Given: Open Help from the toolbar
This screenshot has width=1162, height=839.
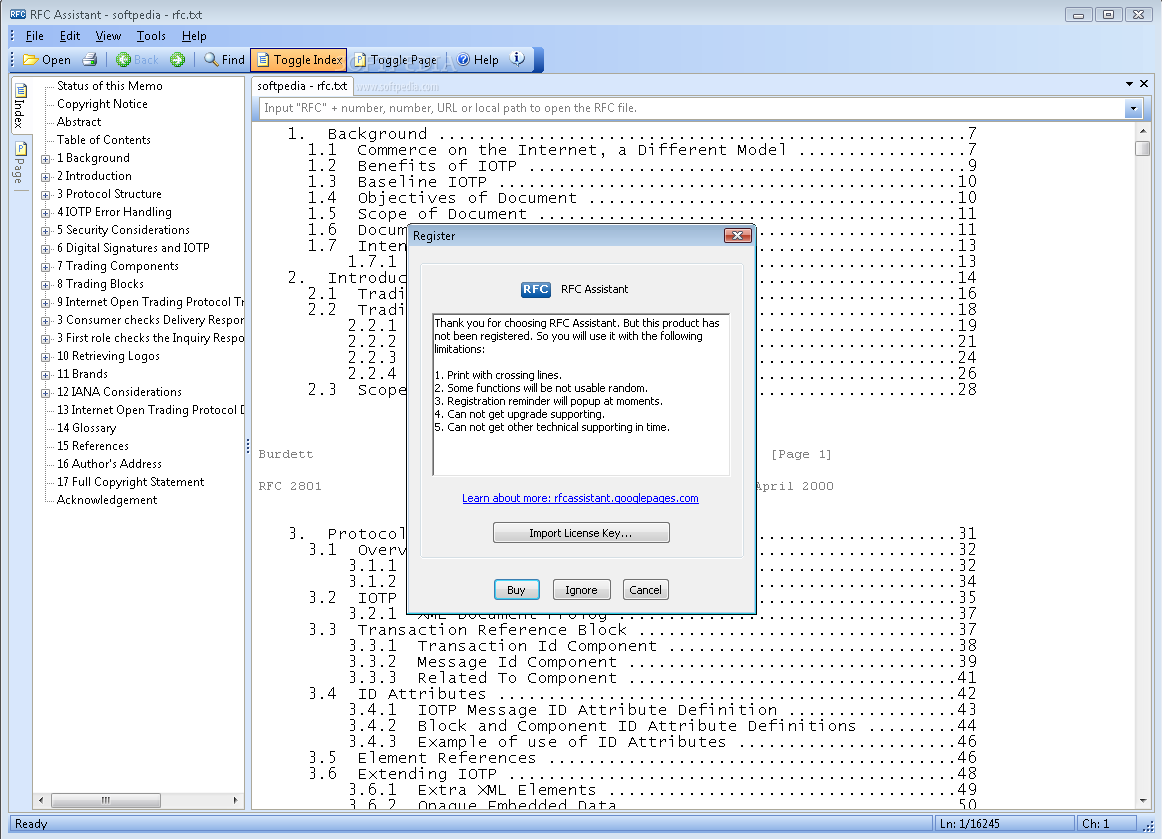Looking at the screenshot, I should (x=478, y=60).
